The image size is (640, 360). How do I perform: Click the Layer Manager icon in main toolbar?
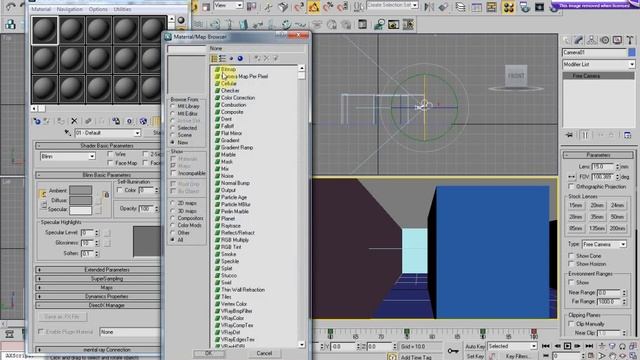460,7
